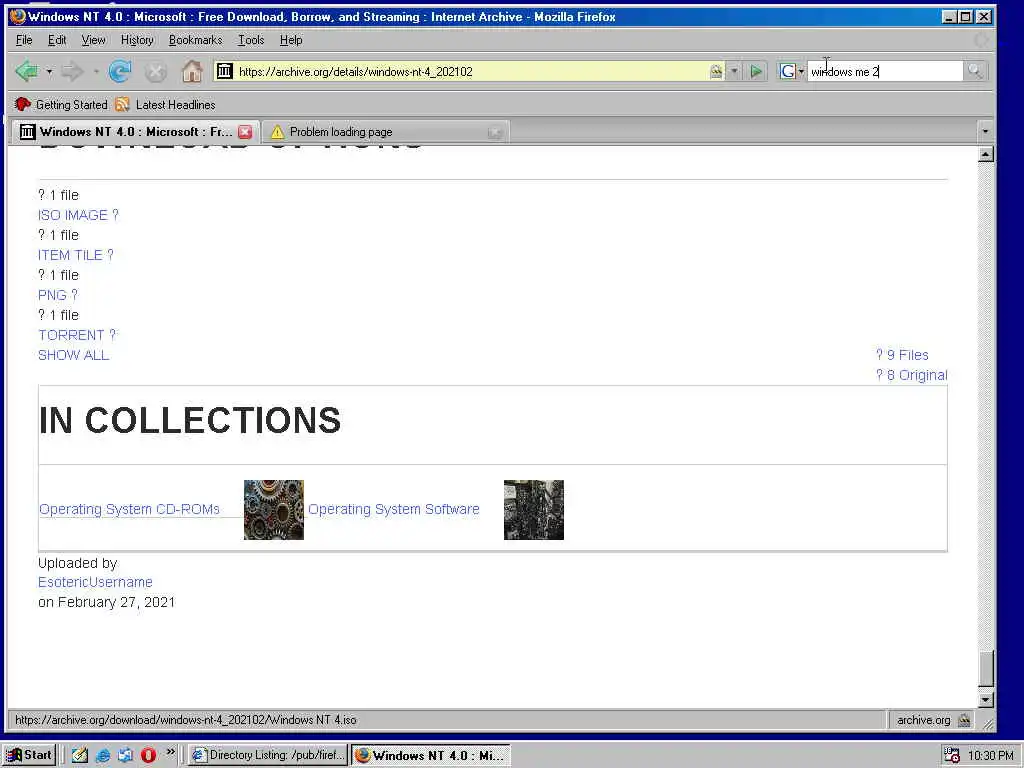Expand the address bar URL history dropdown
This screenshot has height=768, width=1024.
(x=734, y=71)
